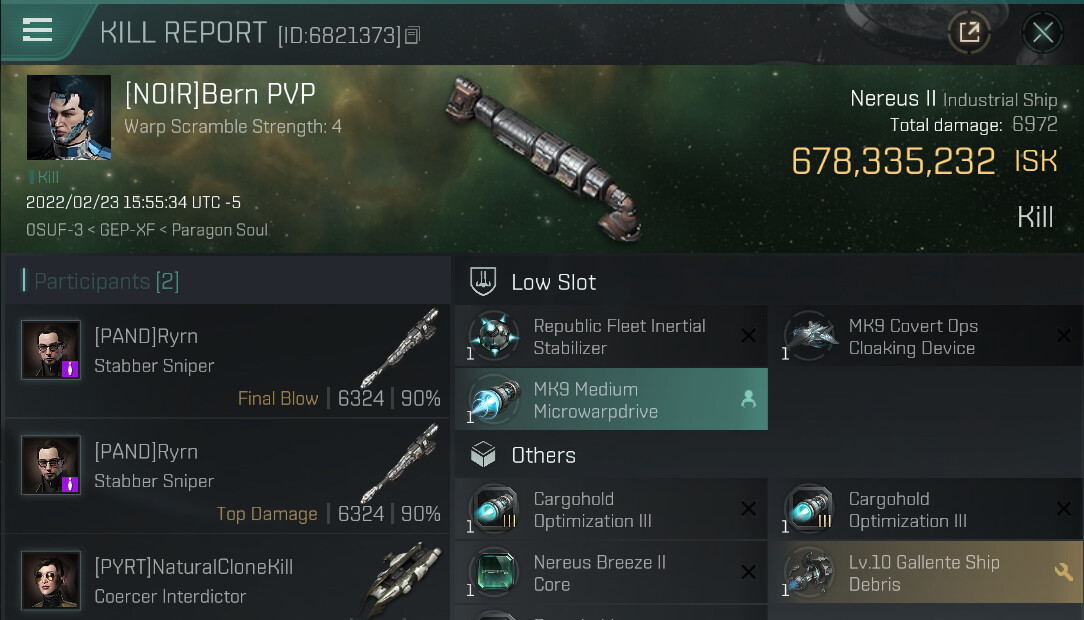
Task: Open the Top Damage Ryrn participant entry
Action: 227,476
